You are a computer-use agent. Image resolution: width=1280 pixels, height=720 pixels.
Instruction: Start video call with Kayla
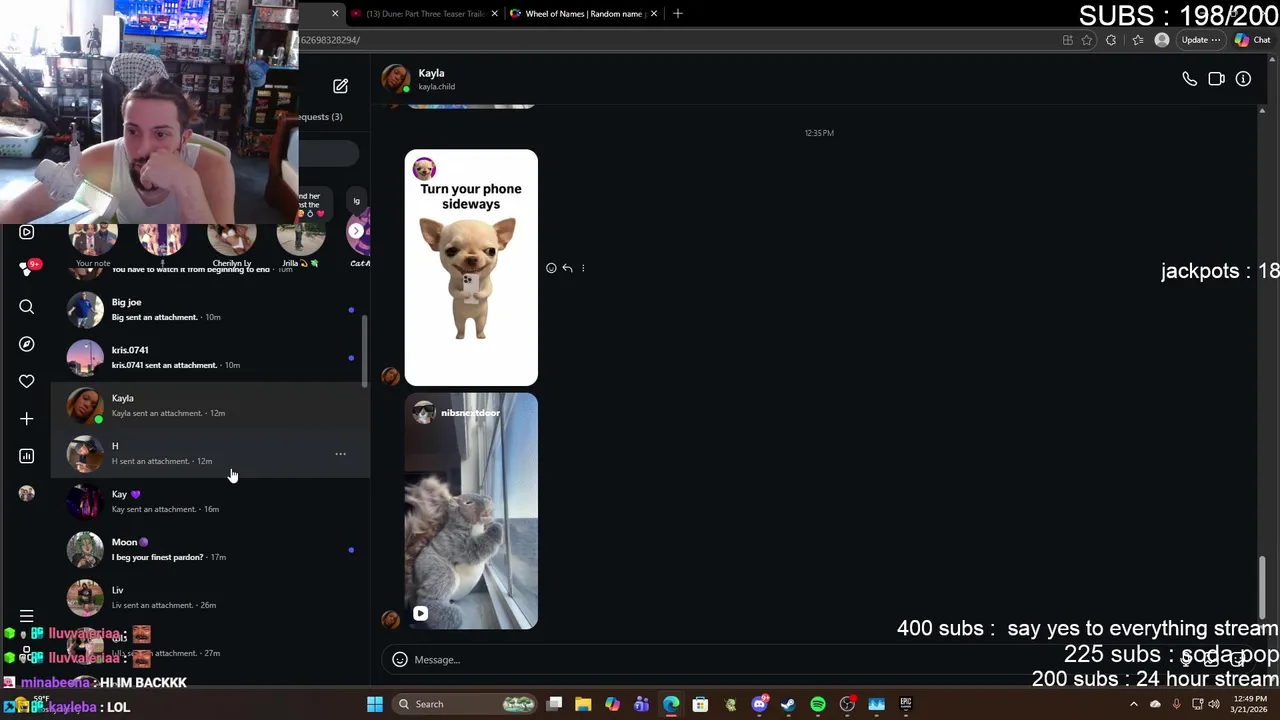(1216, 79)
